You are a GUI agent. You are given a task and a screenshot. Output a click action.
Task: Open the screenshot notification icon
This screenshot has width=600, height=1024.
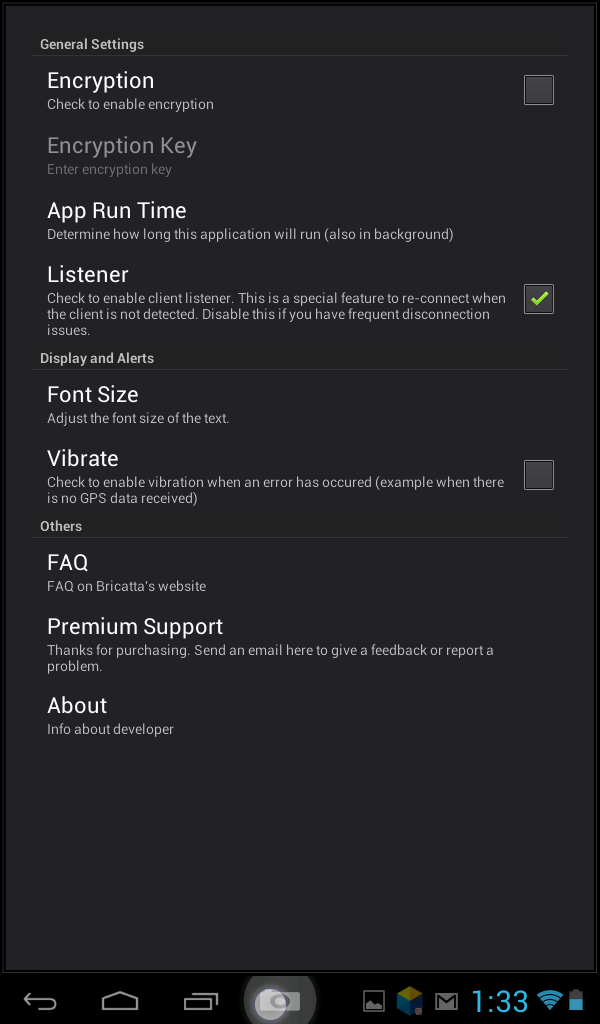click(372, 1000)
